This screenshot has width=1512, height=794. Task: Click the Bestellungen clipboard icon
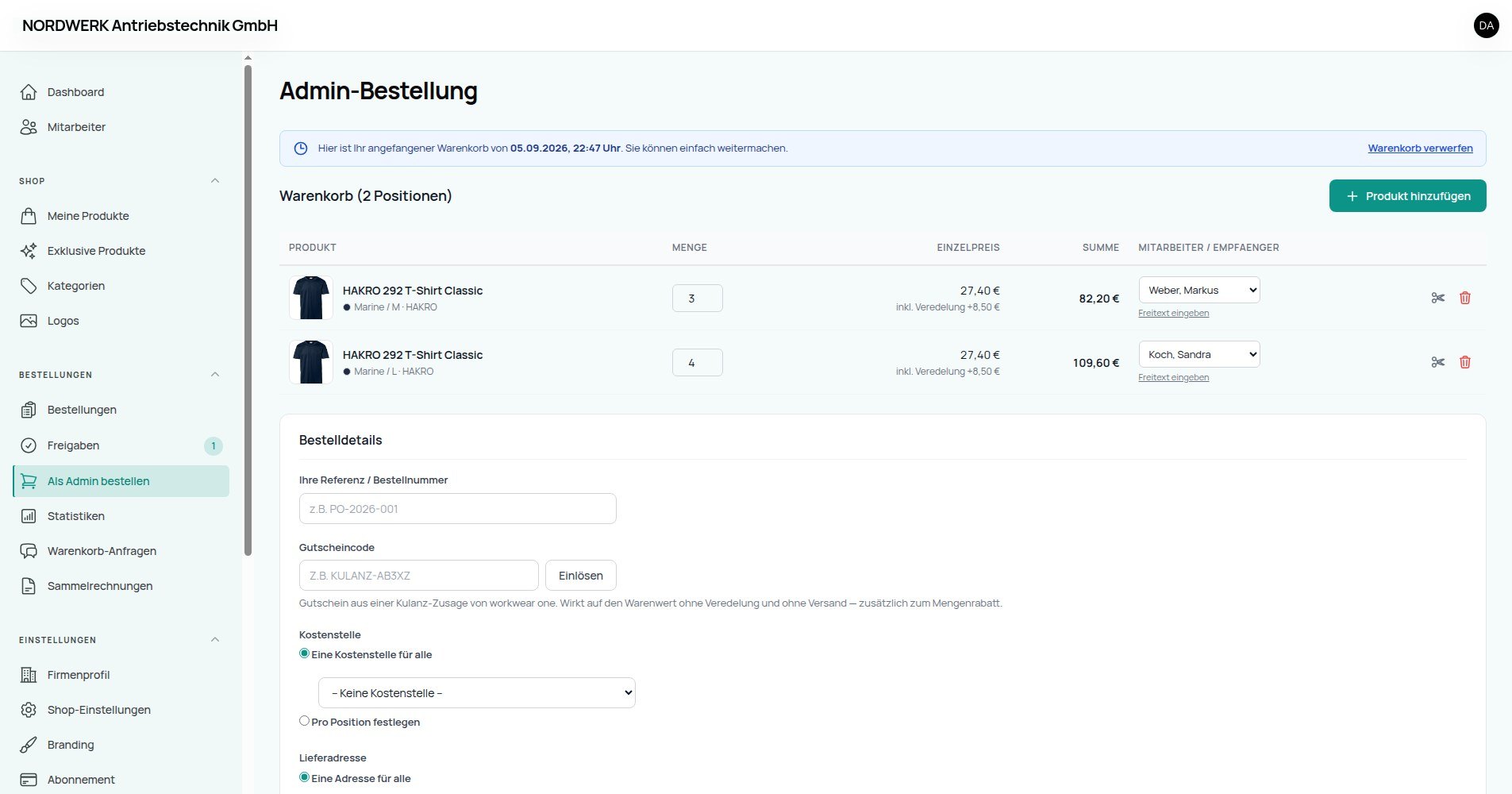point(29,410)
